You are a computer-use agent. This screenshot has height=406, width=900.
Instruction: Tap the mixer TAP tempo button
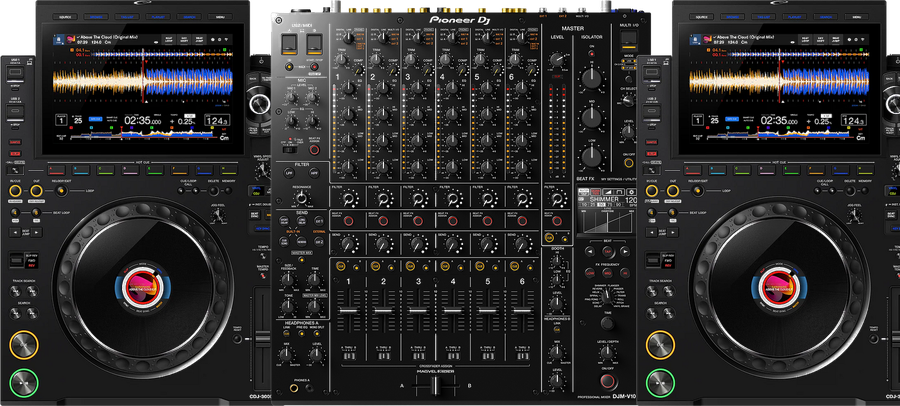click(x=607, y=251)
